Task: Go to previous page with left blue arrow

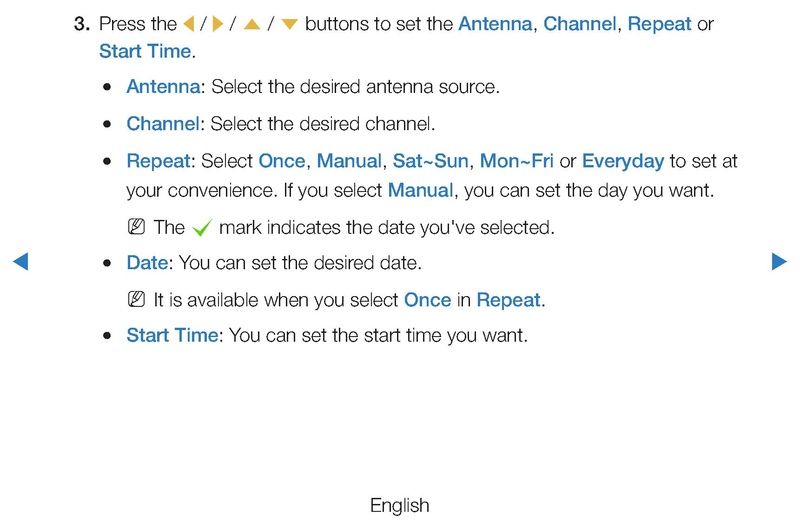Action: 20,261
